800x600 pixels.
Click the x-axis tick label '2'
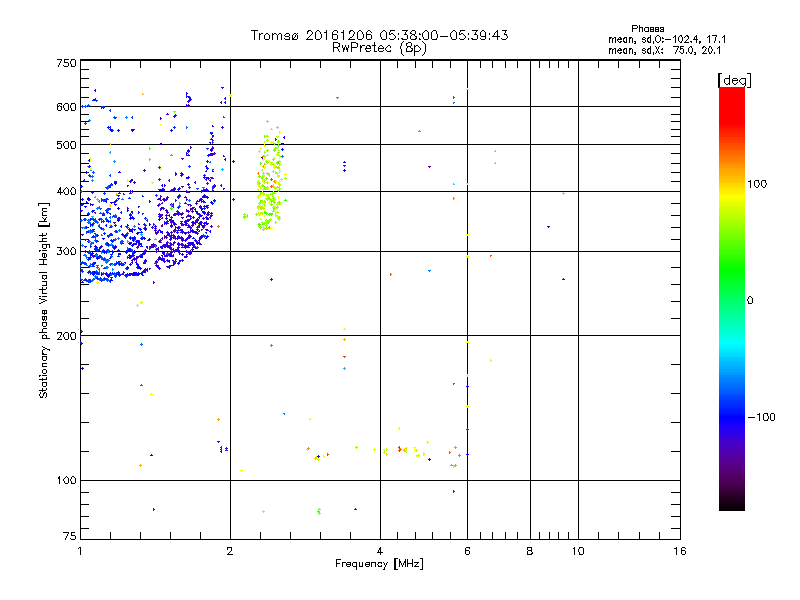(x=230, y=551)
